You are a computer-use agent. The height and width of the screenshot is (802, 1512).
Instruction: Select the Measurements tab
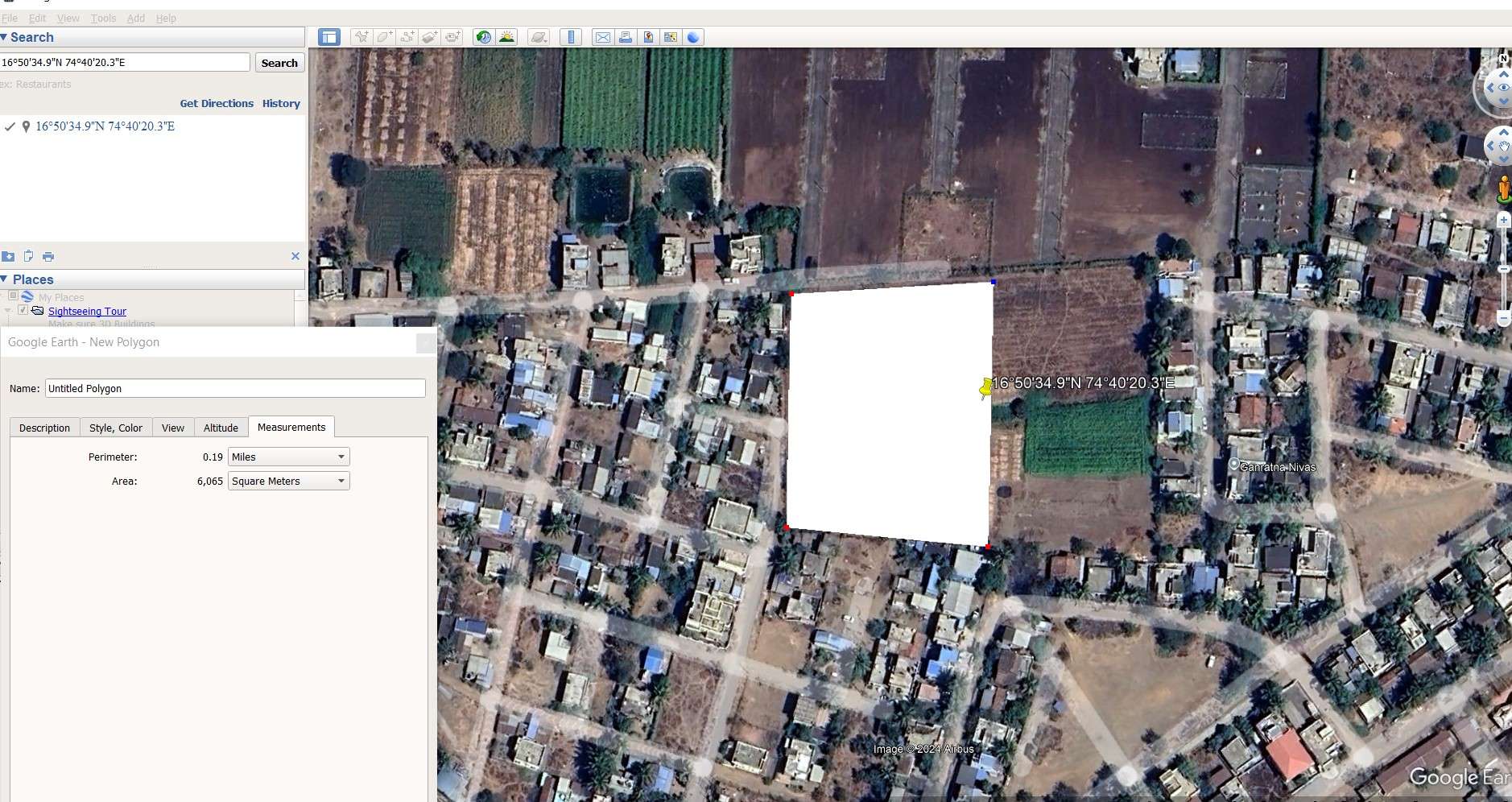click(291, 427)
